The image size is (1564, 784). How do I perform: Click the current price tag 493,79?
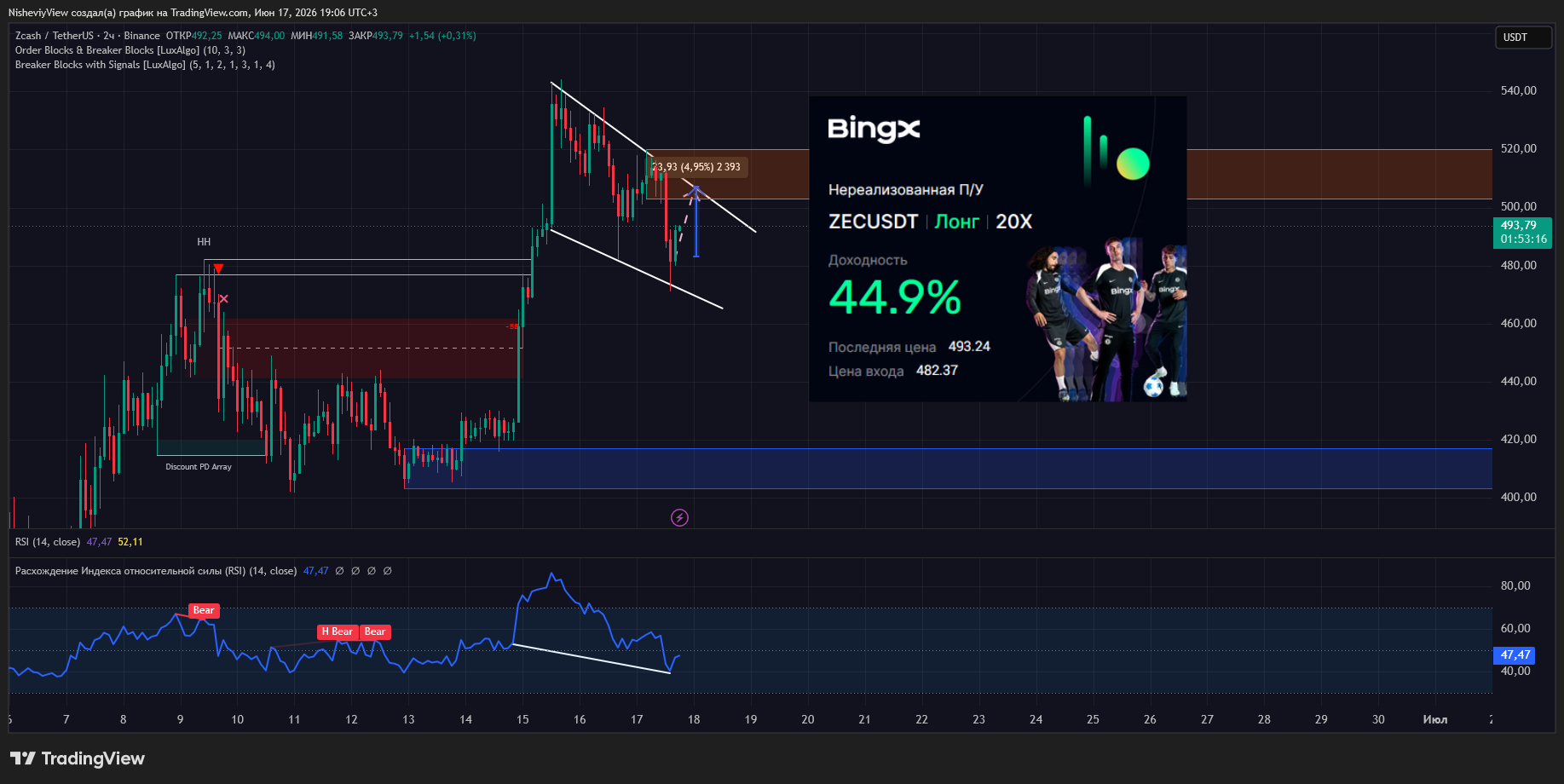click(1522, 232)
